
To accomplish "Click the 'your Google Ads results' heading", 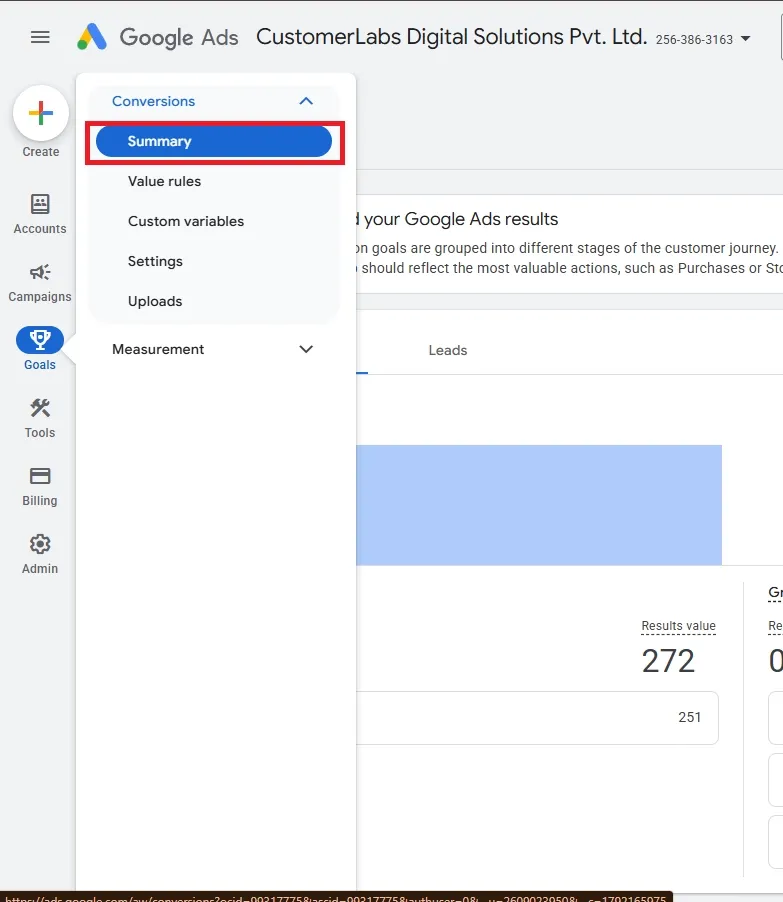I will click(x=461, y=219).
